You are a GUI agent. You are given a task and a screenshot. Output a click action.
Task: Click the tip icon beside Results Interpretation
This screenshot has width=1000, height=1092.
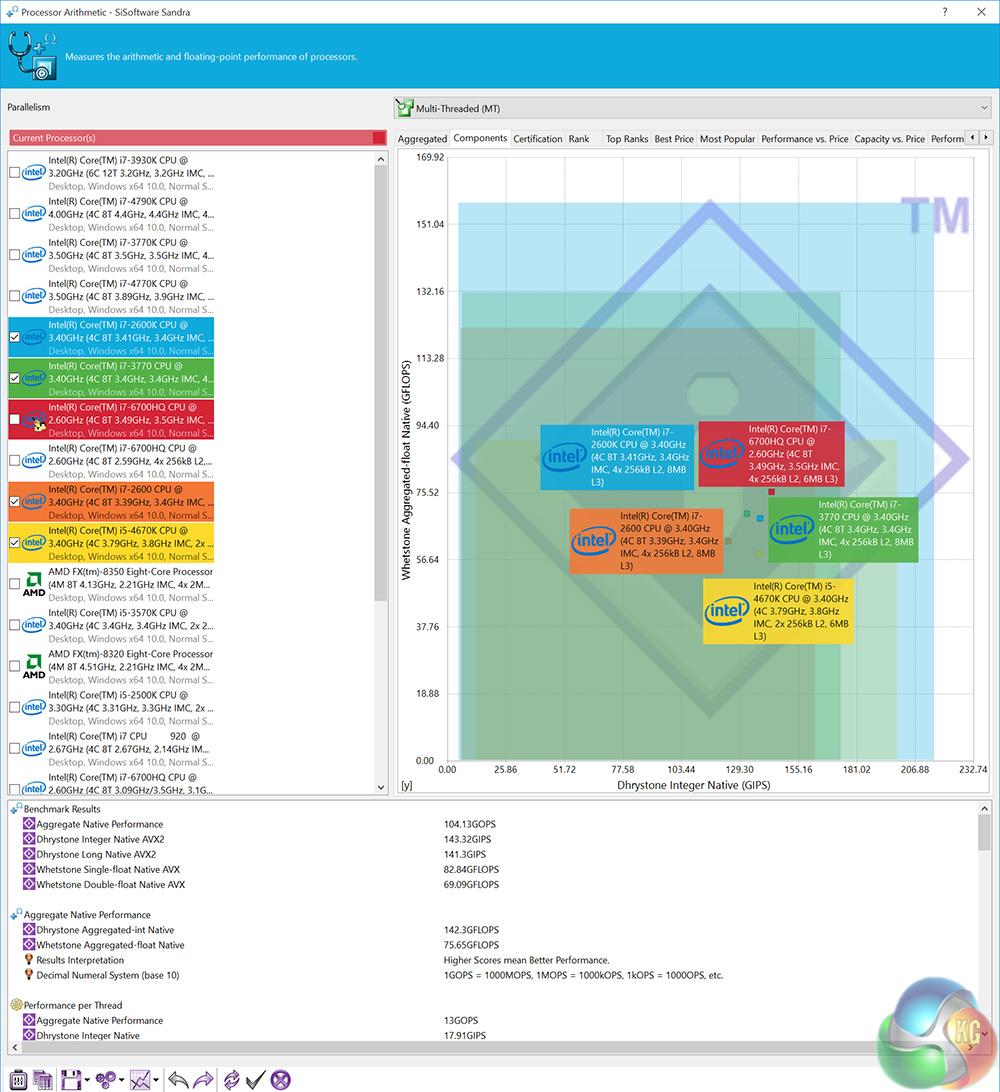pos(29,960)
